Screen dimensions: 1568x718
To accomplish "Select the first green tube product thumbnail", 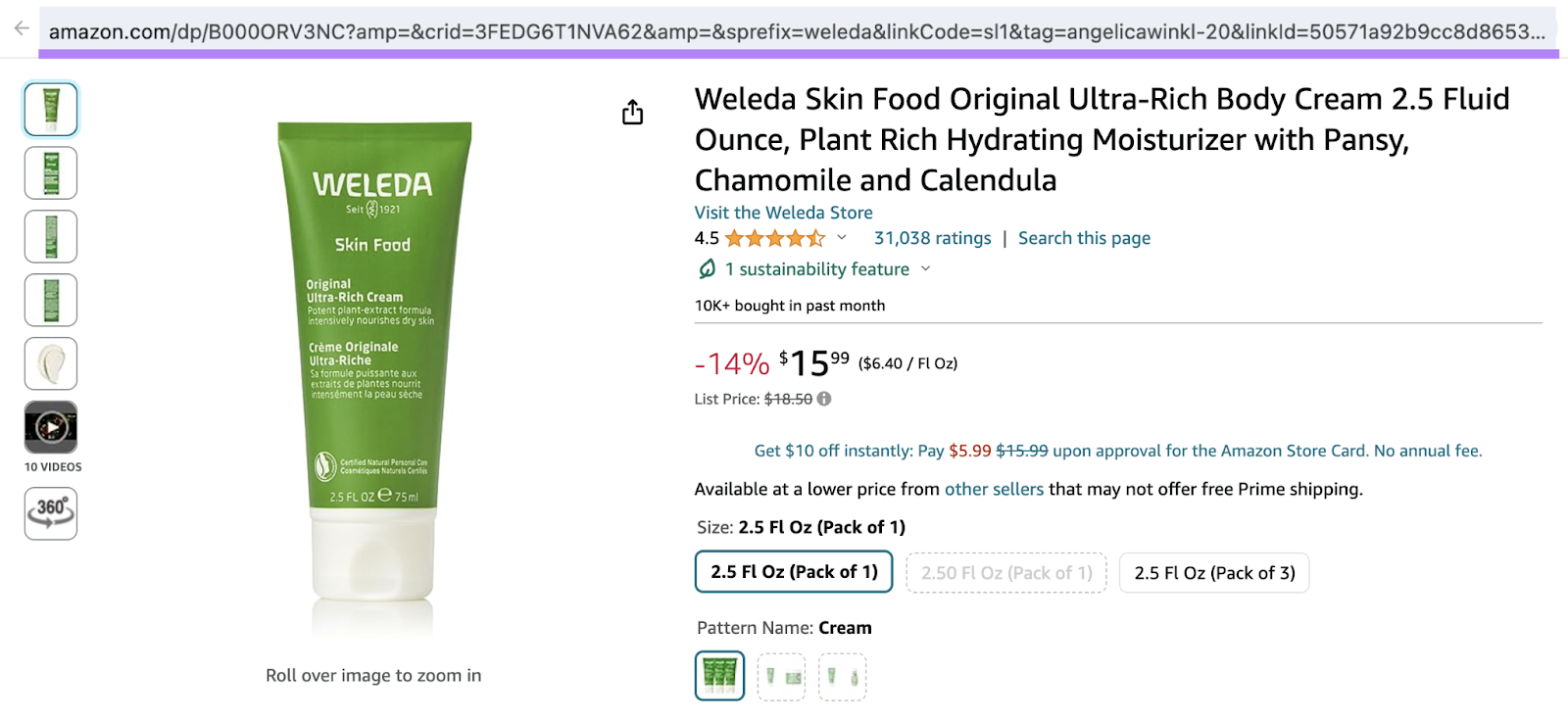I will [50, 109].
